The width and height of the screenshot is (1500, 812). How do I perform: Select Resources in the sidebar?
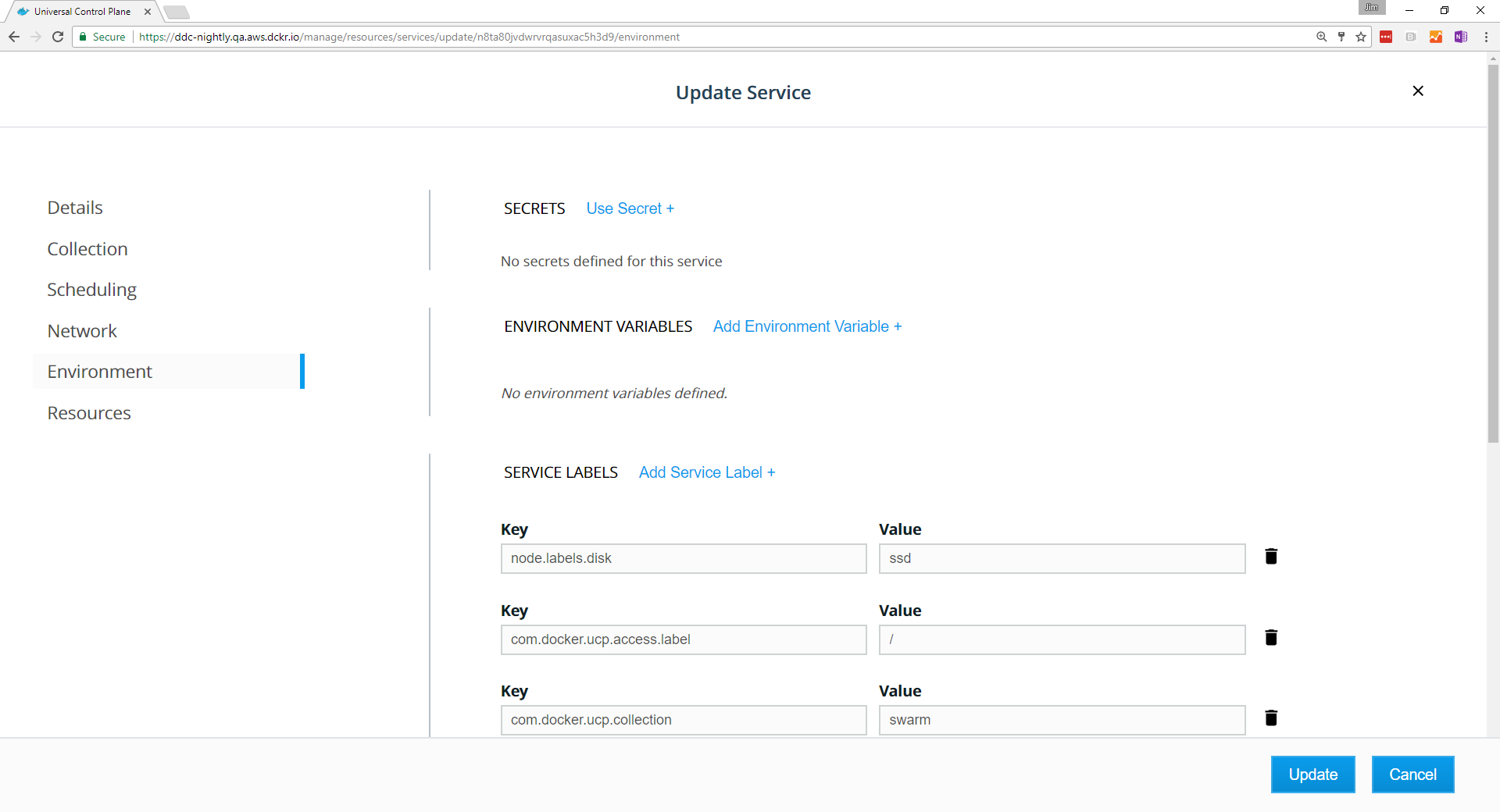coord(89,413)
